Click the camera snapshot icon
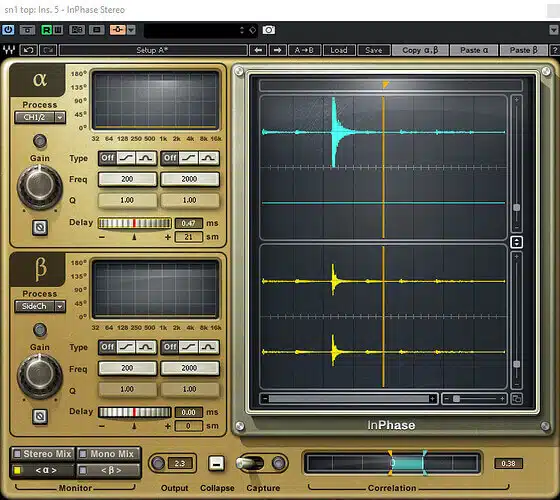560x500 pixels. [269, 30]
